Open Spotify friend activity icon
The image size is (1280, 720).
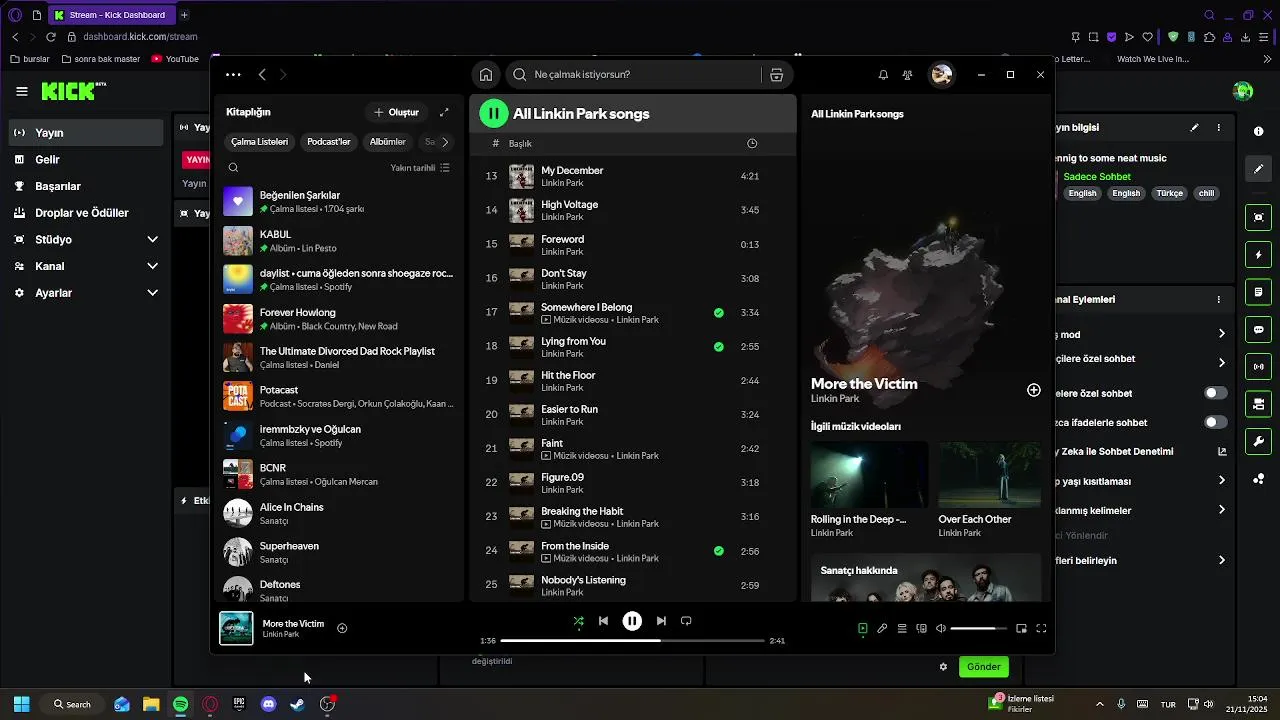[x=907, y=74]
